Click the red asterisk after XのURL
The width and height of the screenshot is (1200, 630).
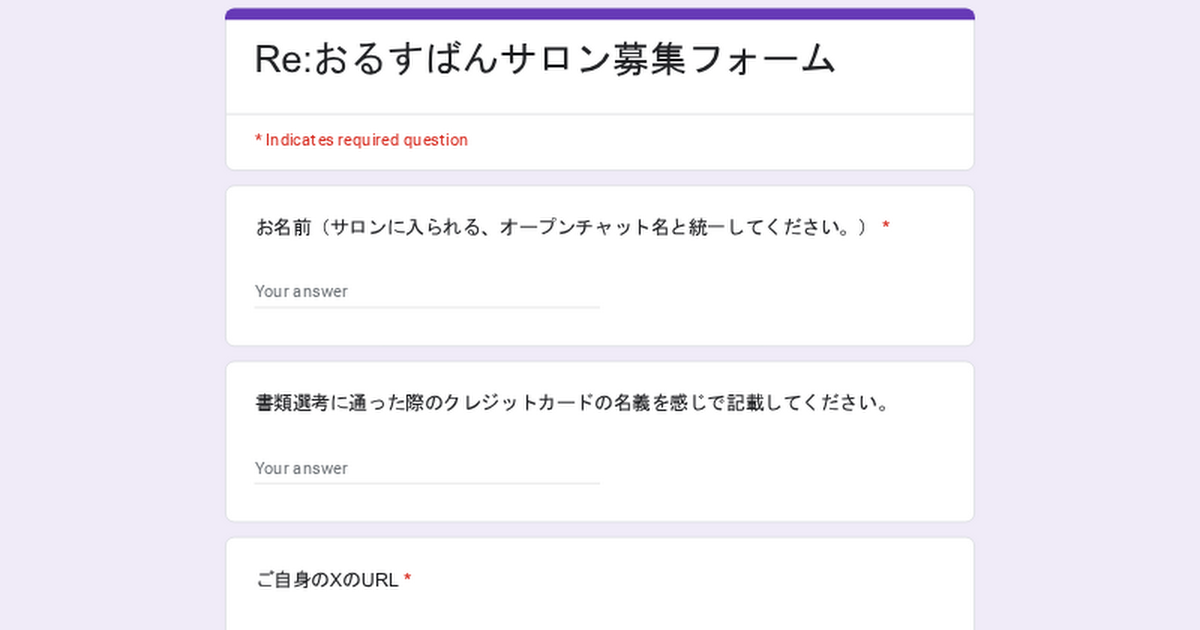pos(408,580)
